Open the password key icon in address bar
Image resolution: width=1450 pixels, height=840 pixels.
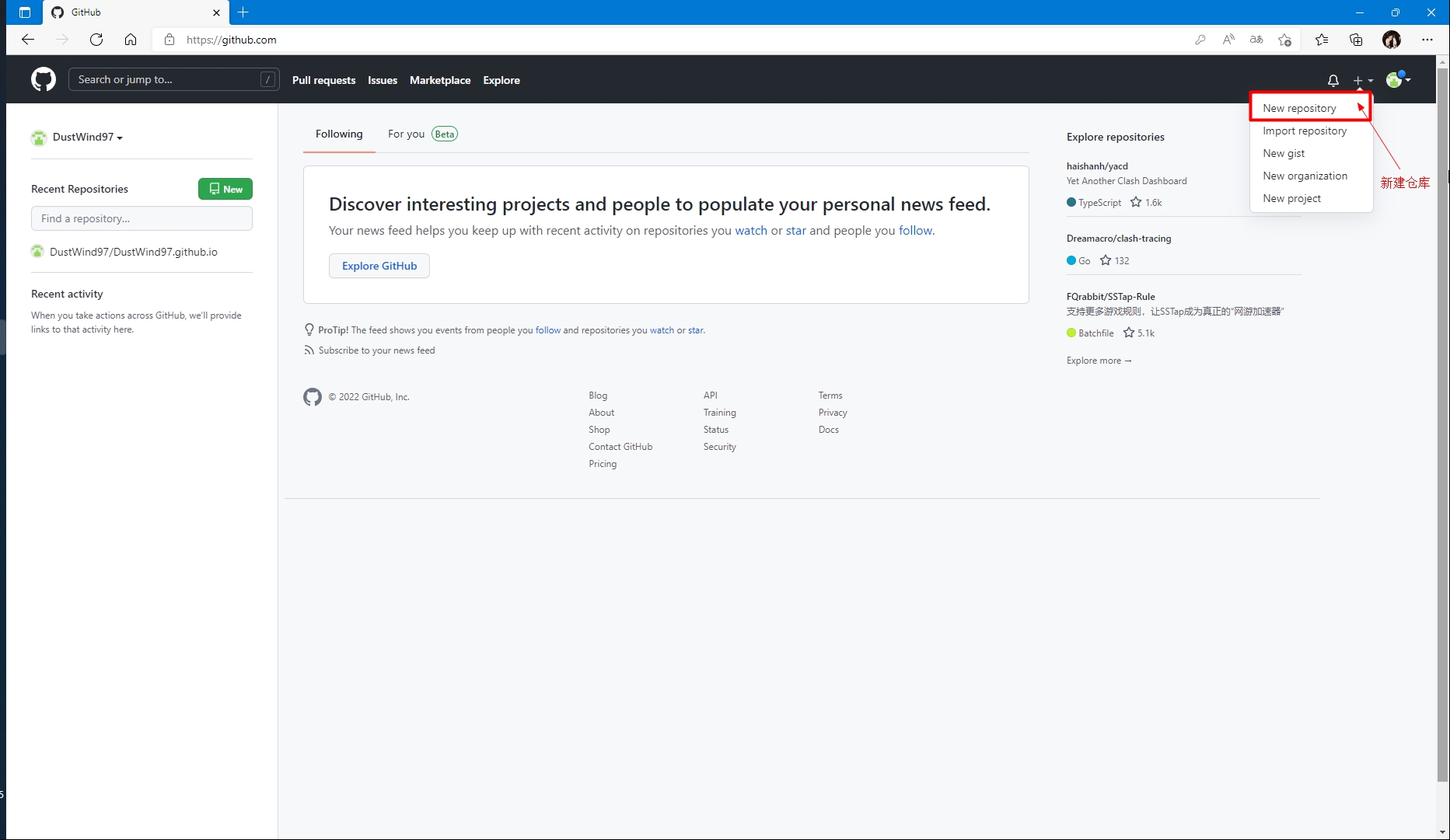[1200, 40]
